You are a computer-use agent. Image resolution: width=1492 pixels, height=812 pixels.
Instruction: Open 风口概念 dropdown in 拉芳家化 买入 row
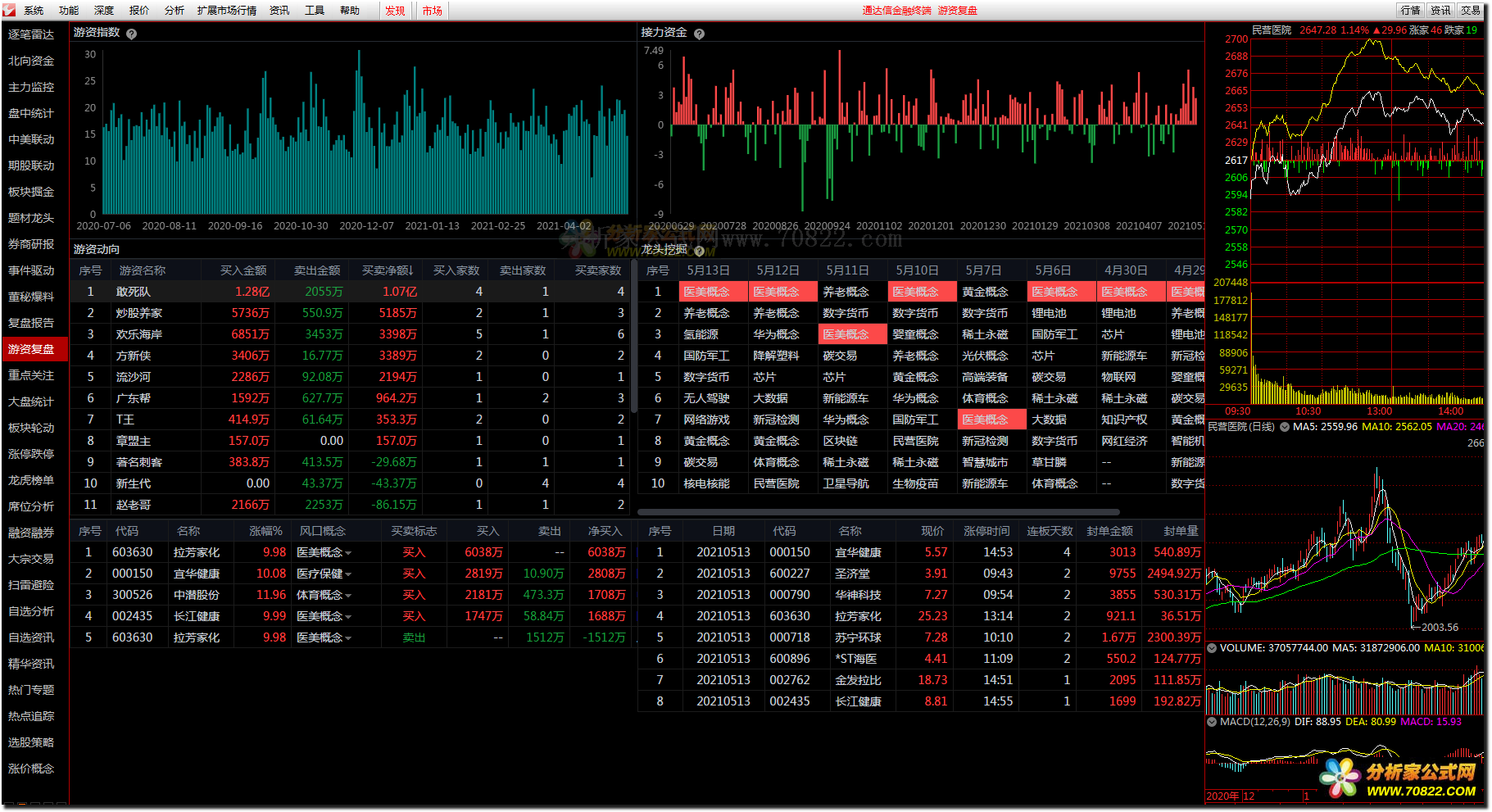pos(348,553)
